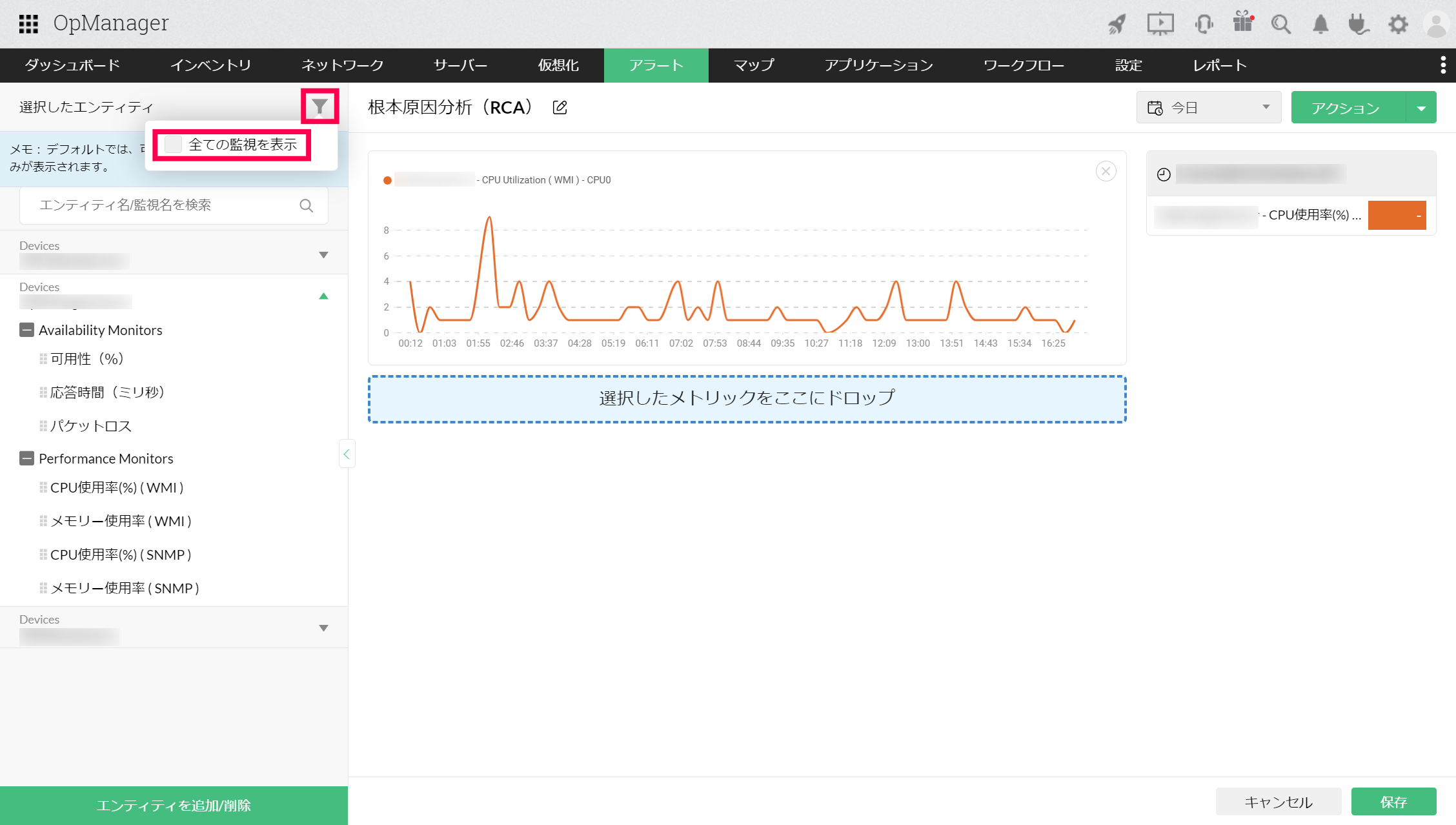Click エンティティを追加/削除 button
The image size is (1456, 825).
pyautogui.click(x=174, y=805)
